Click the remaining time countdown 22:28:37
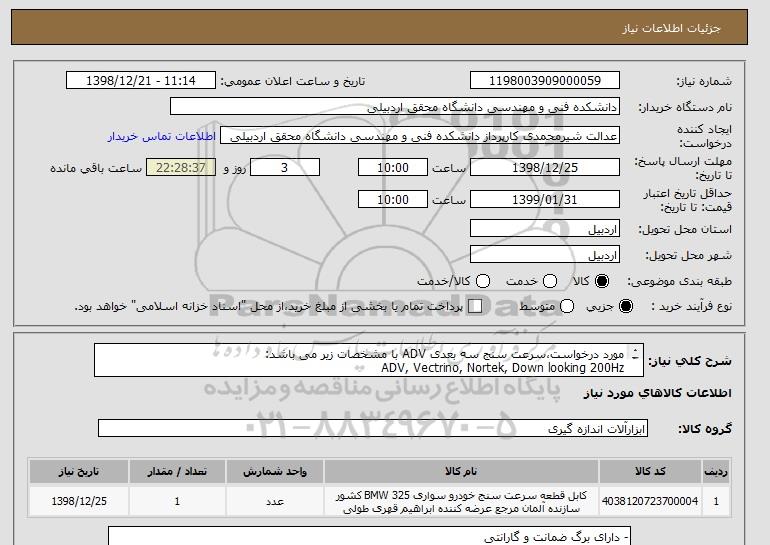This screenshot has width=770, height=545. [181, 168]
